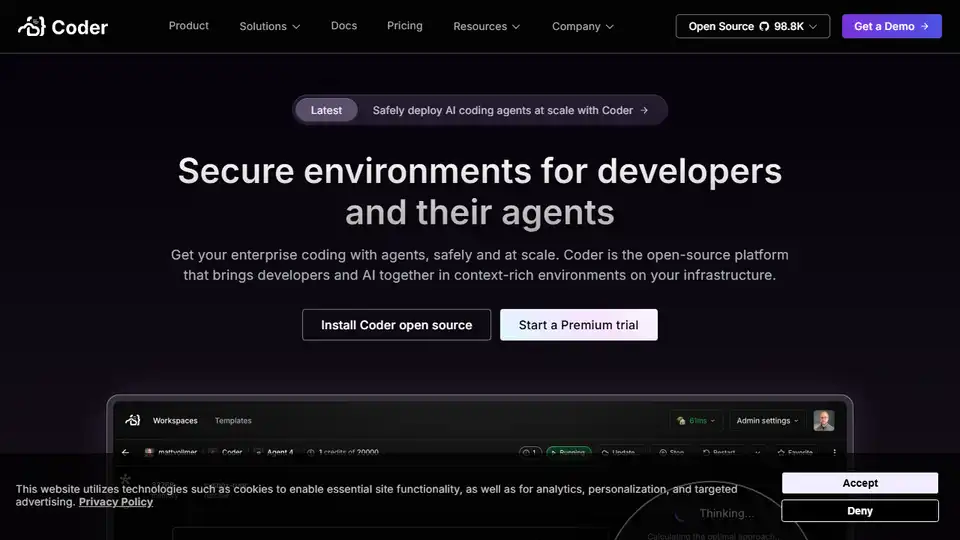Screen dimensions: 960x540
Task: Start a Premium trial
Action: (x=579, y=325)
